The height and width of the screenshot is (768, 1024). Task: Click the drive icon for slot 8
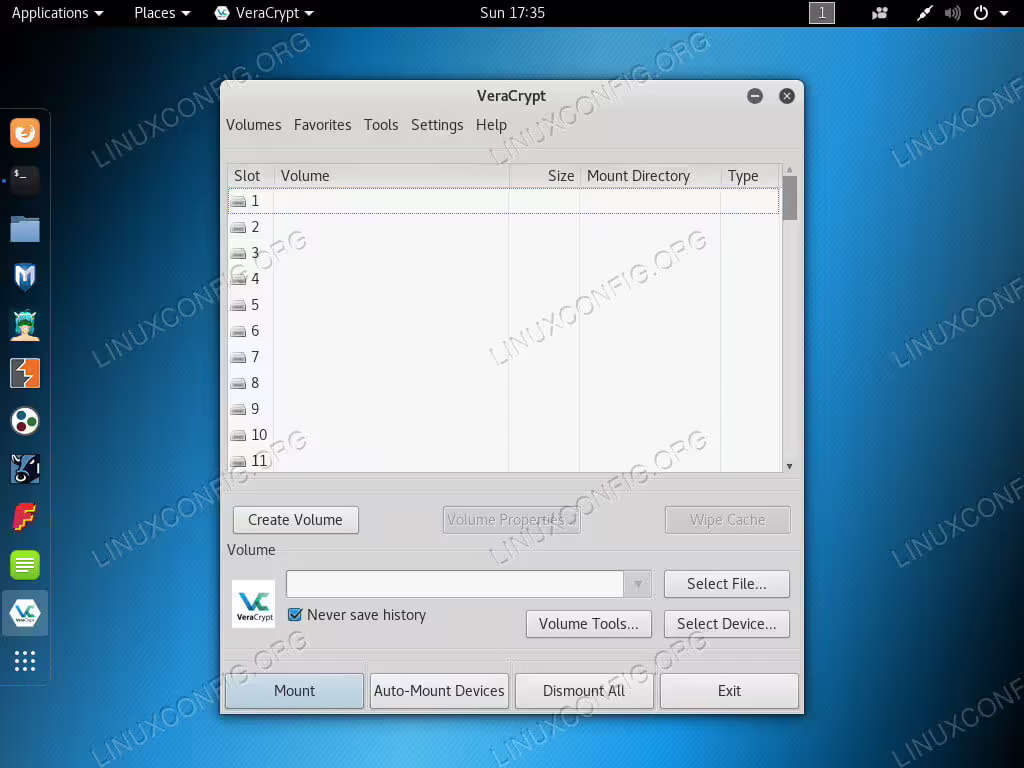pyautogui.click(x=238, y=383)
